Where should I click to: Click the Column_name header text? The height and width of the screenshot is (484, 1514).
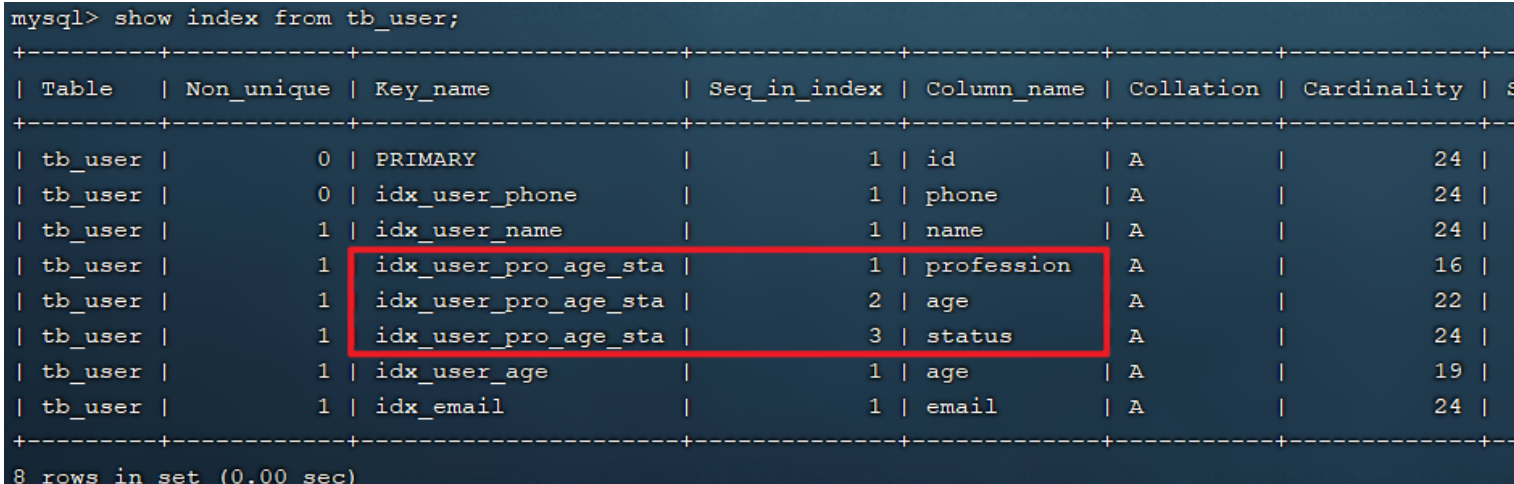(1004, 89)
